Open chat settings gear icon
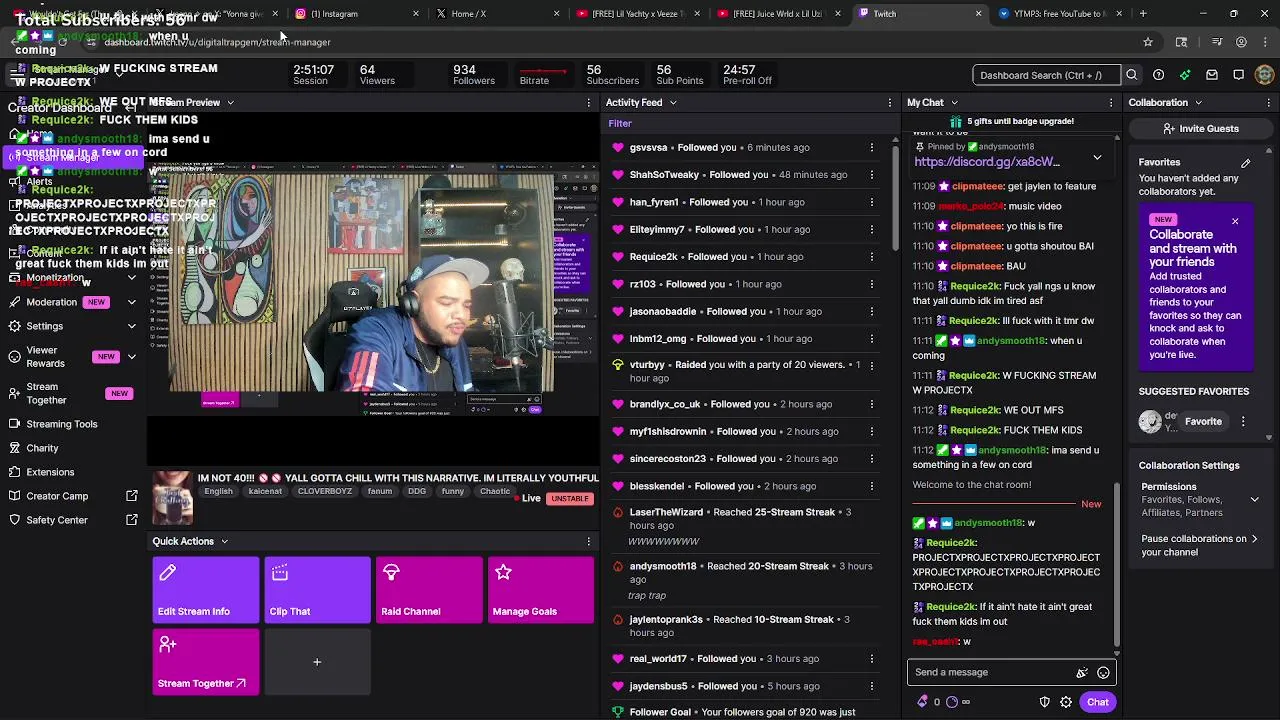The height and width of the screenshot is (720, 1280). [1066, 702]
